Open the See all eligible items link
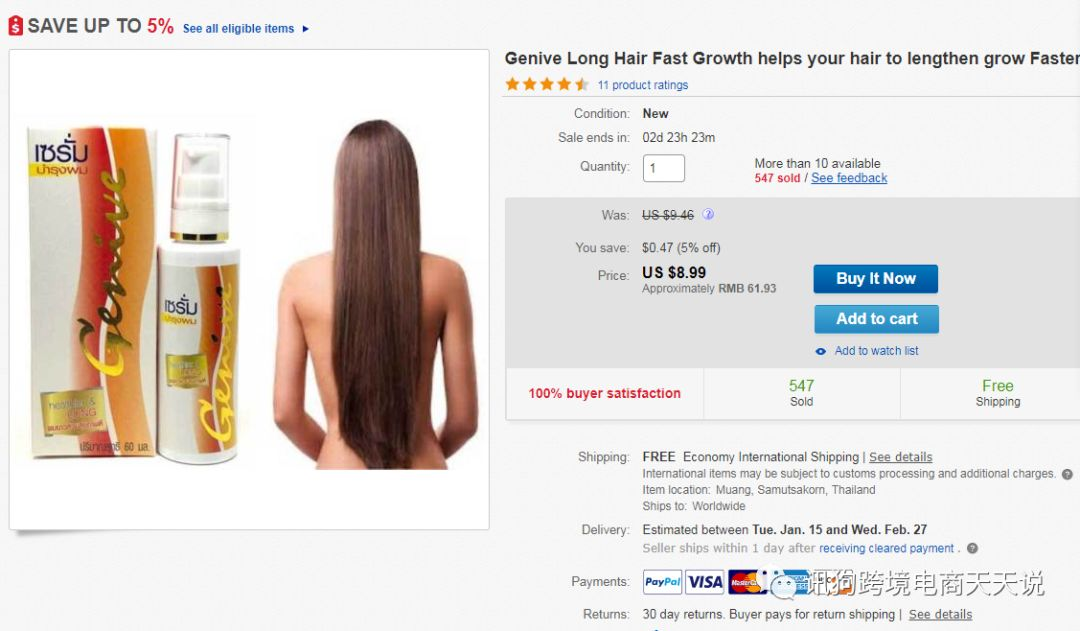The image size is (1080, 631). pyautogui.click(x=238, y=29)
